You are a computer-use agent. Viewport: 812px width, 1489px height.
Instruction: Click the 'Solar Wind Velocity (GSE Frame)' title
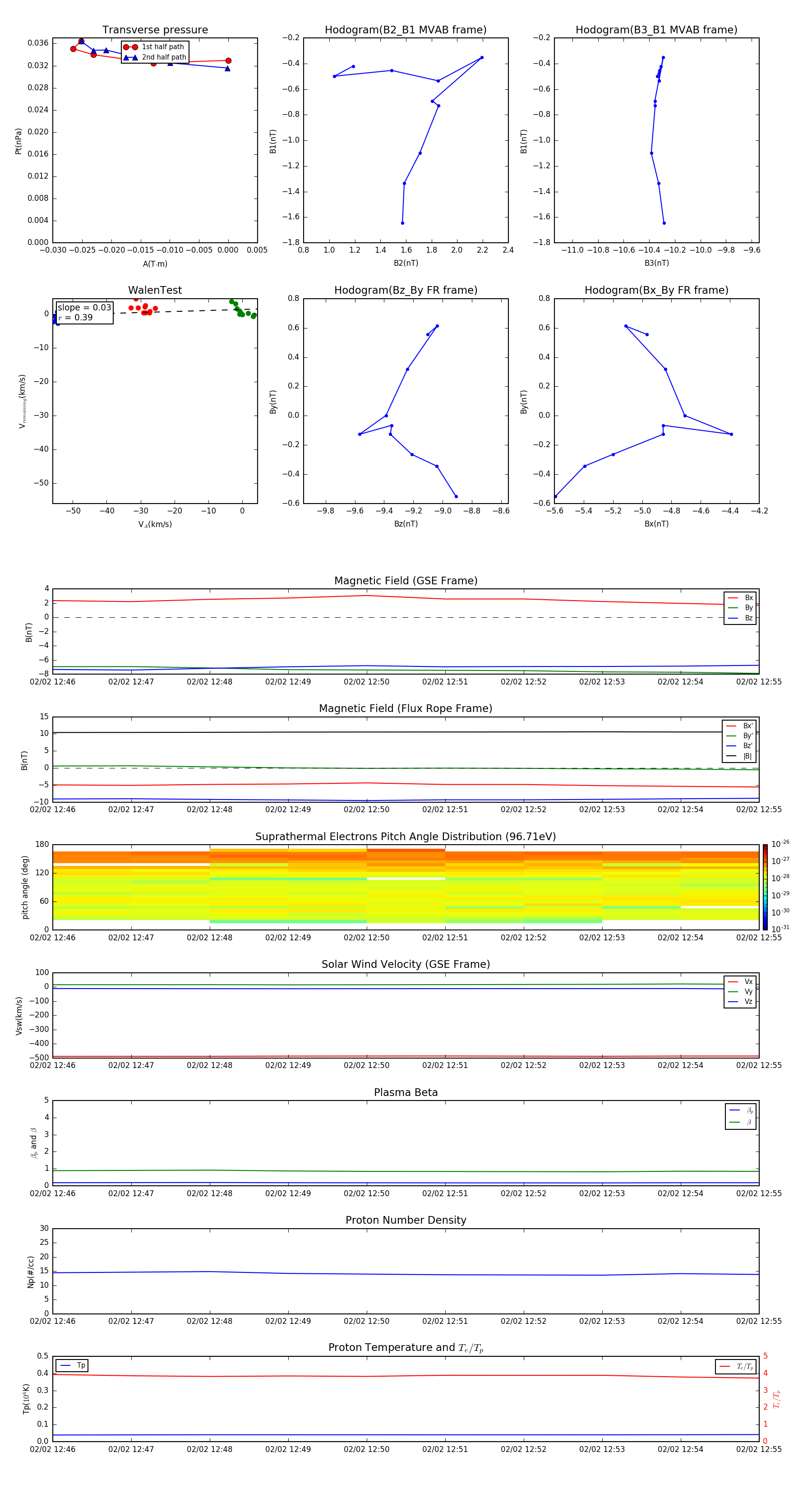click(x=406, y=964)
